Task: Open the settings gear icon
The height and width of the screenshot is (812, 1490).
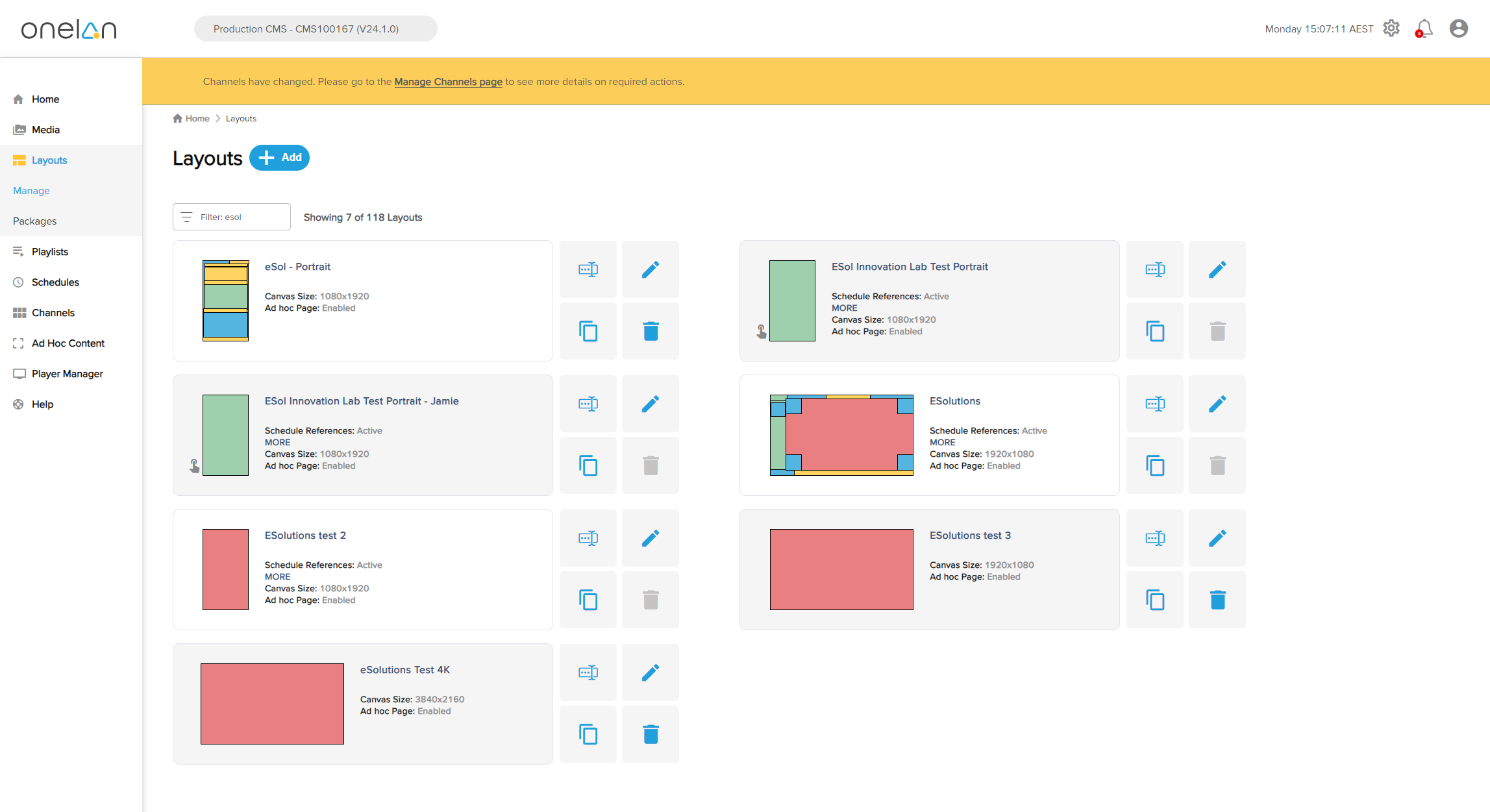Action: coord(1391,29)
